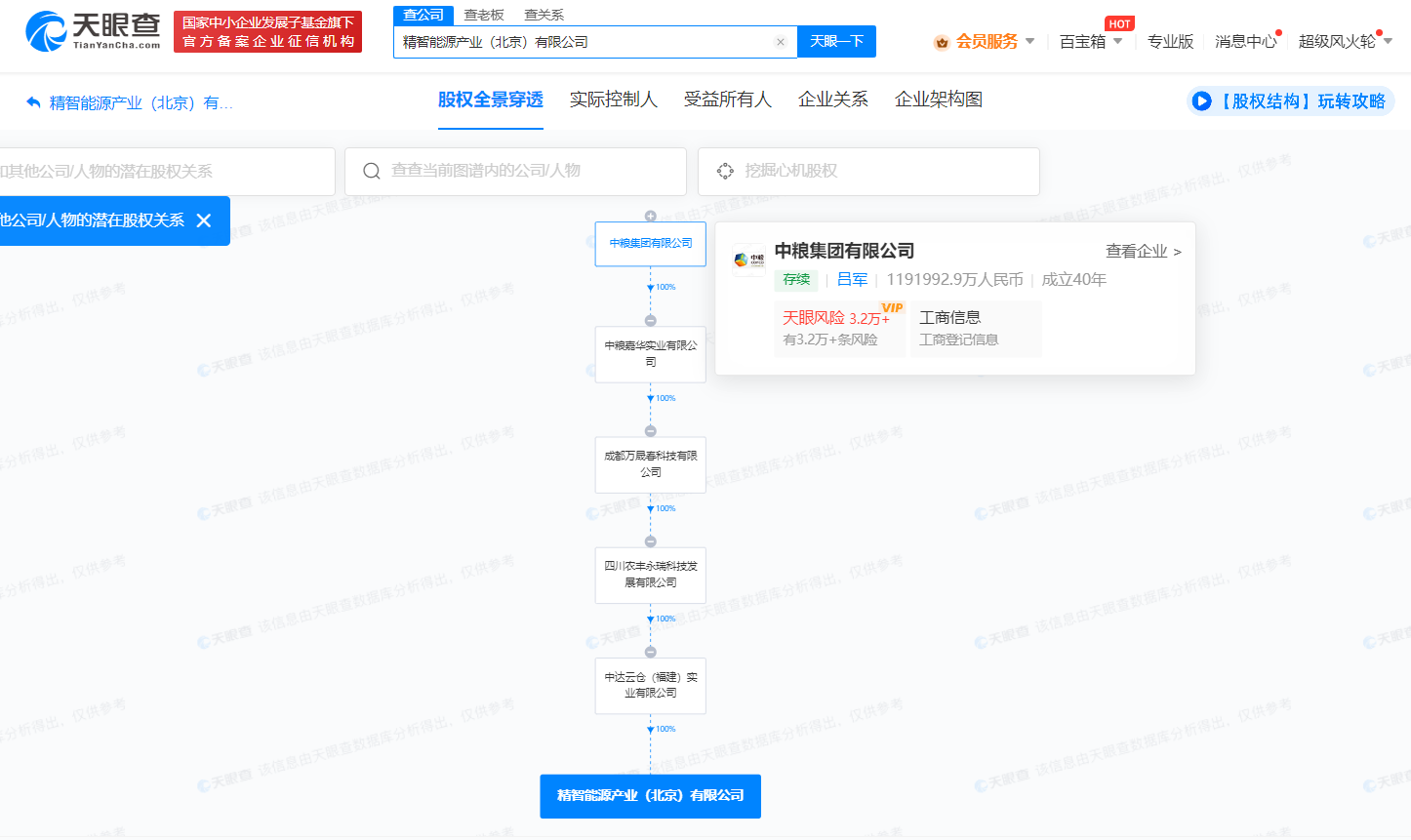This screenshot has height=840, width=1411.
Task: Select the 中达云仓（福建）实业有限公司 node
Action: pos(651,685)
